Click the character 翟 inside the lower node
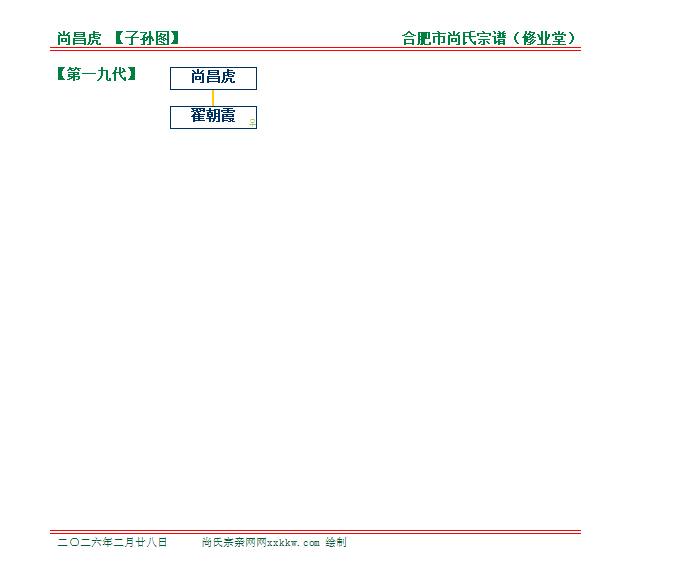680x580 pixels. [x=198, y=117]
